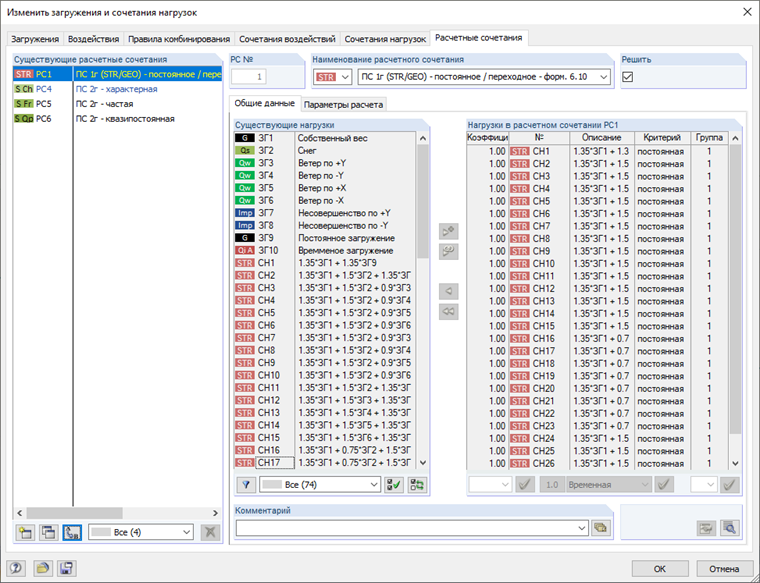Click left arrow of combinations list horizontal scrollbar

(19, 513)
